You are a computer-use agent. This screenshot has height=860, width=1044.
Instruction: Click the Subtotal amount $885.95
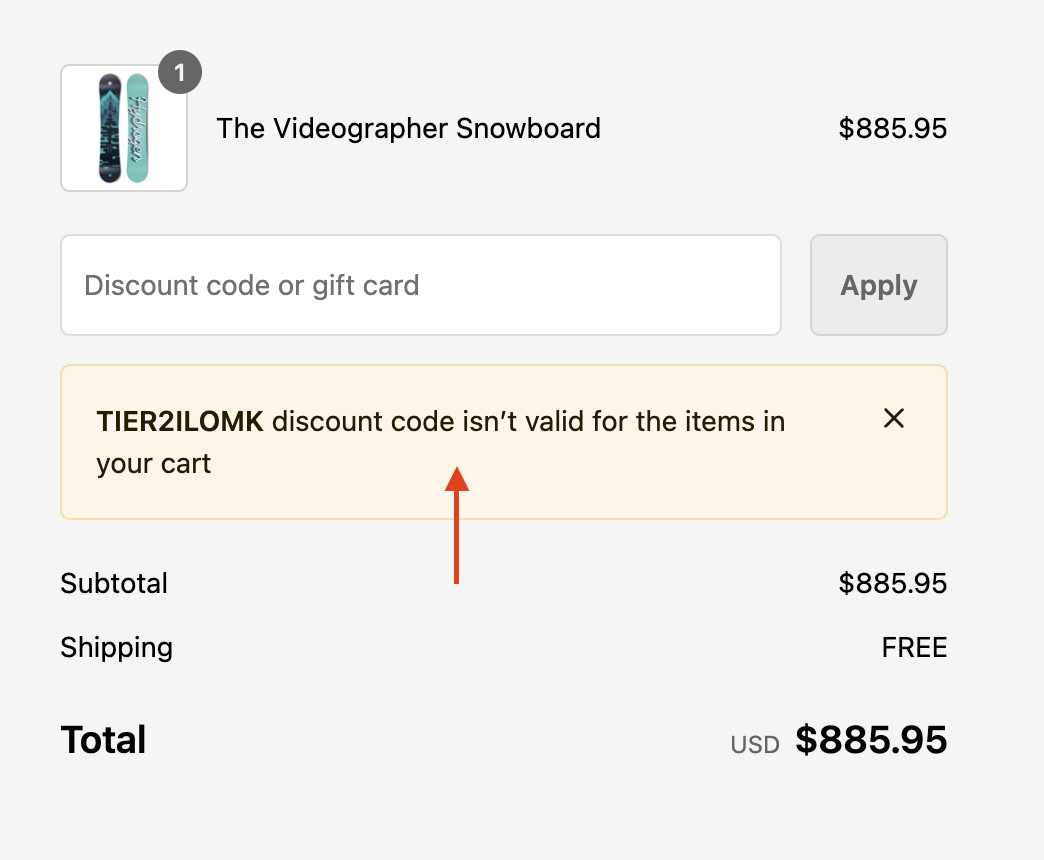pyautogui.click(x=893, y=583)
